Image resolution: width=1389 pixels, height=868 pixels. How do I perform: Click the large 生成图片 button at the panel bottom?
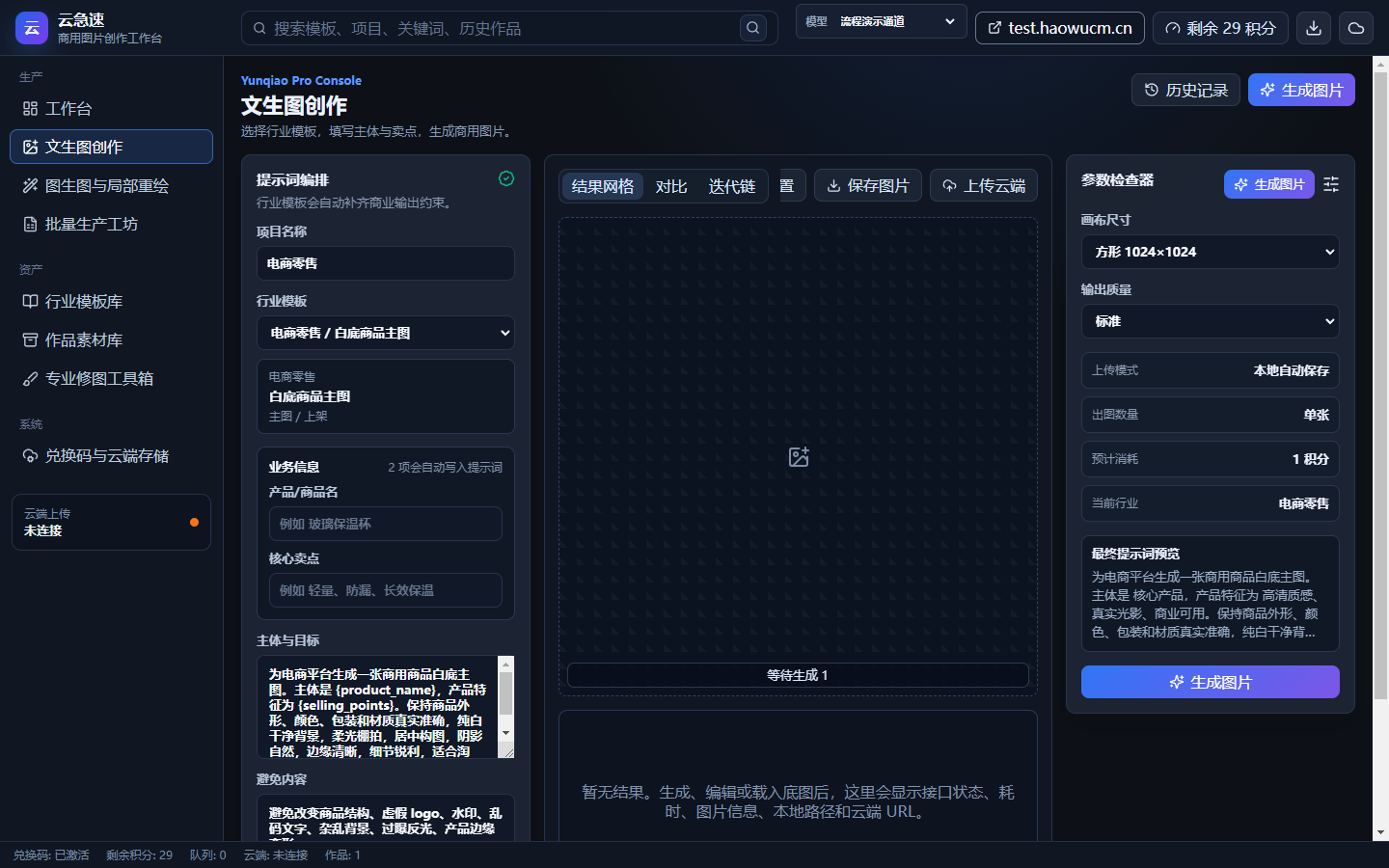[x=1211, y=682]
